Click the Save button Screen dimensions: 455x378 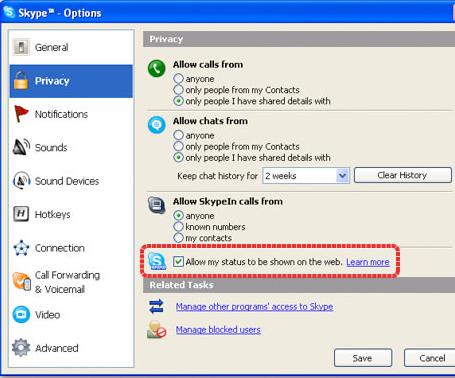pos(363,358)
